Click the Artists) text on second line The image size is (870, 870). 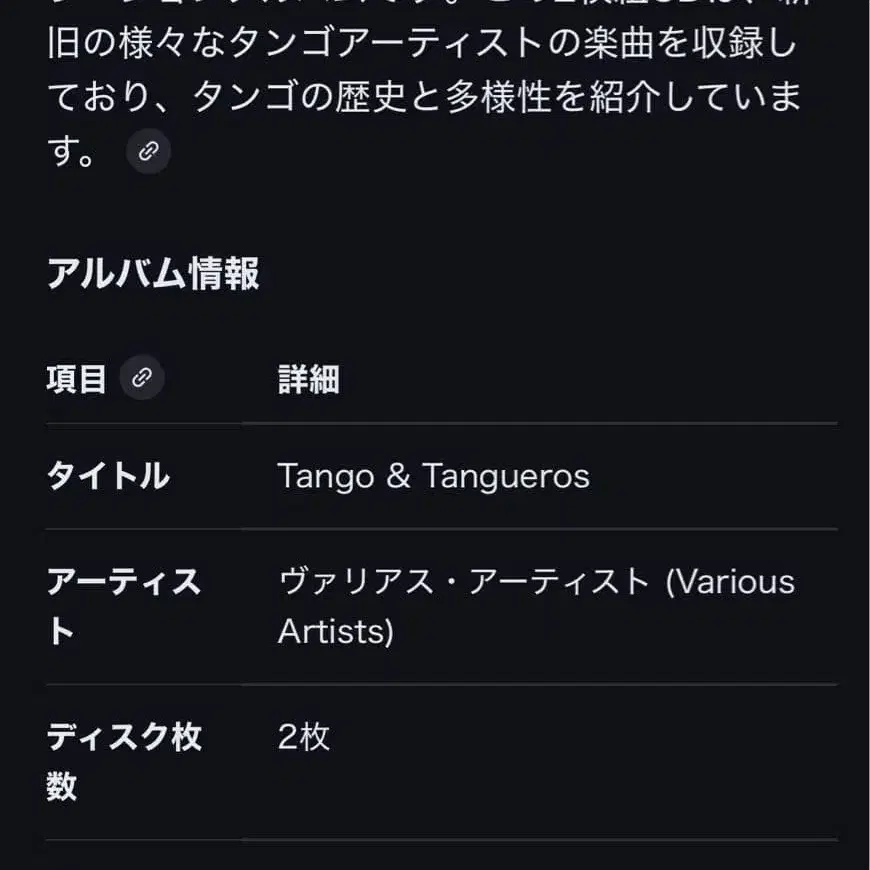click(x=335, y=632)
